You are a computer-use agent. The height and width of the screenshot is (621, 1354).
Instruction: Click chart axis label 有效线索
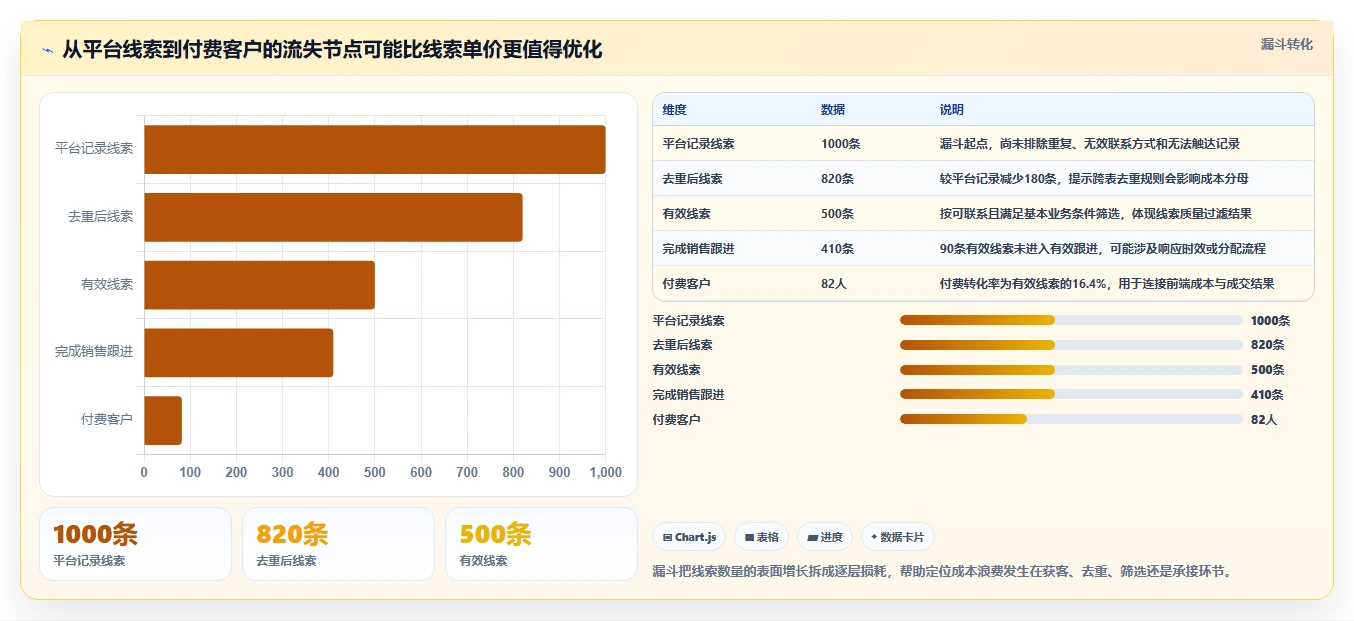(107, 285)
